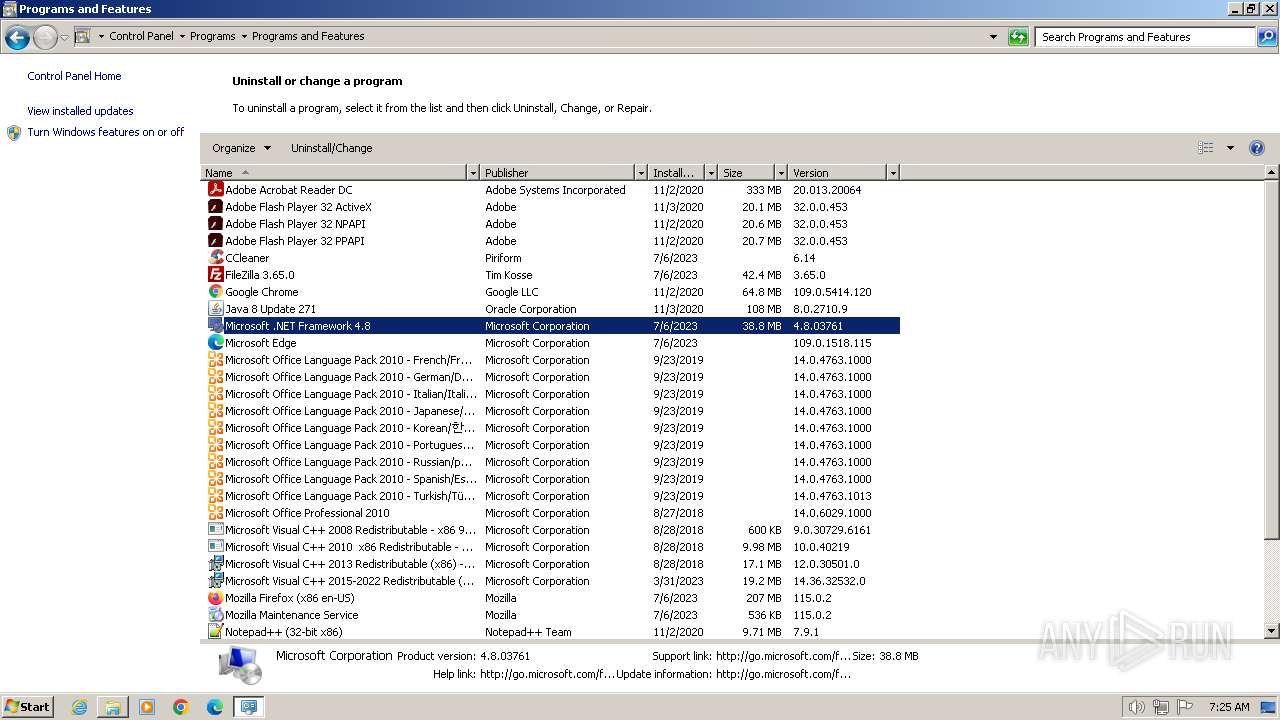Open the Size column filter dropdown

tap(781, 173)
